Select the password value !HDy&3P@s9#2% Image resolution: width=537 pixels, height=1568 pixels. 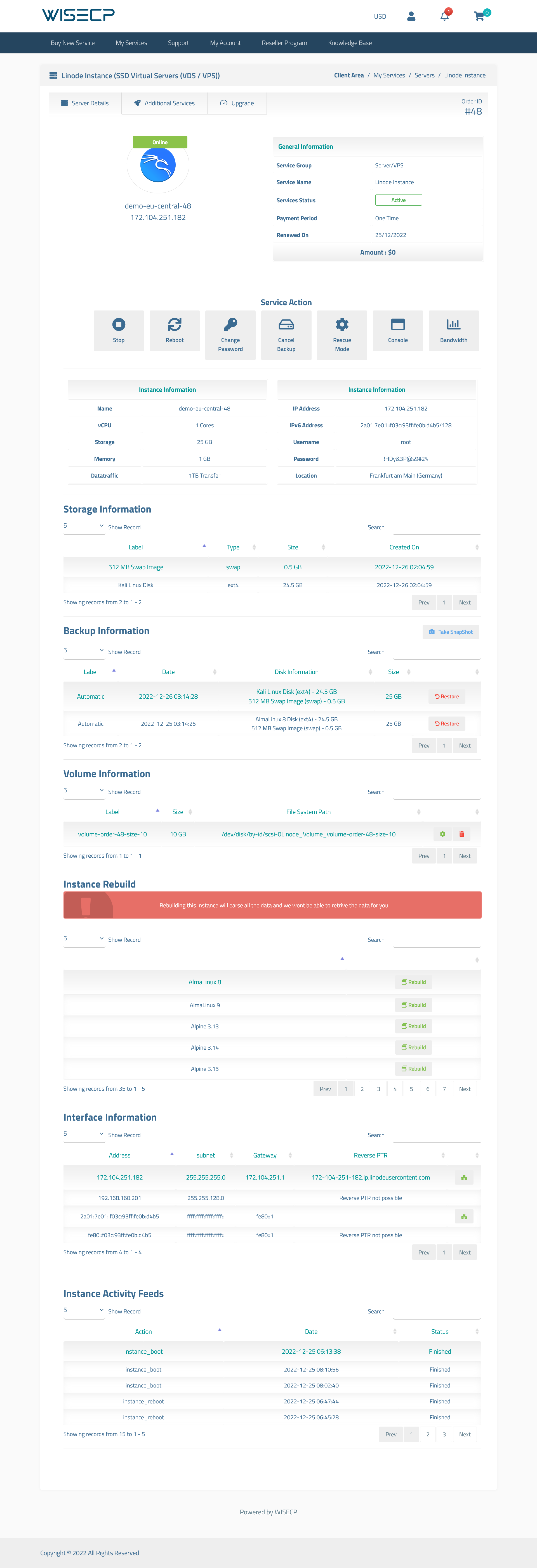tap(405, 459)
